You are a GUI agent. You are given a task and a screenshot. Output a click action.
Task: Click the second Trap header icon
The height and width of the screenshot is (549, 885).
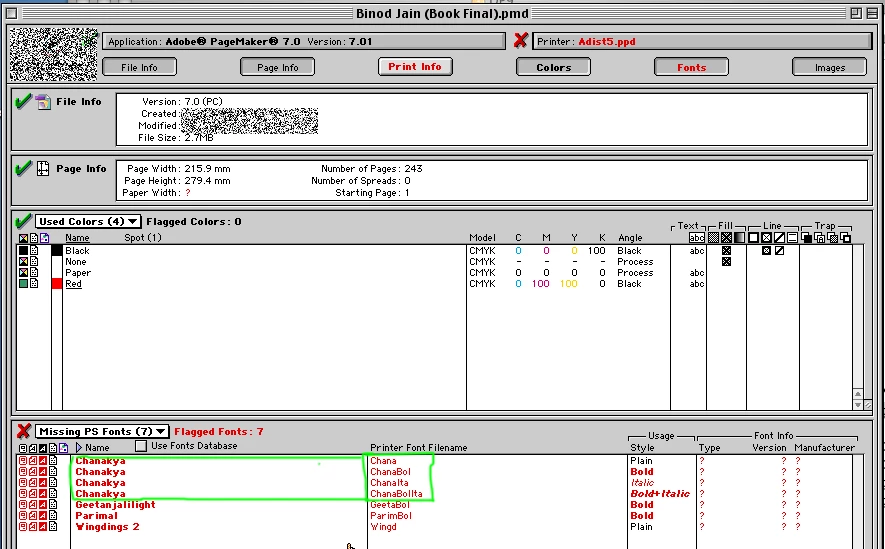point(819,238)
